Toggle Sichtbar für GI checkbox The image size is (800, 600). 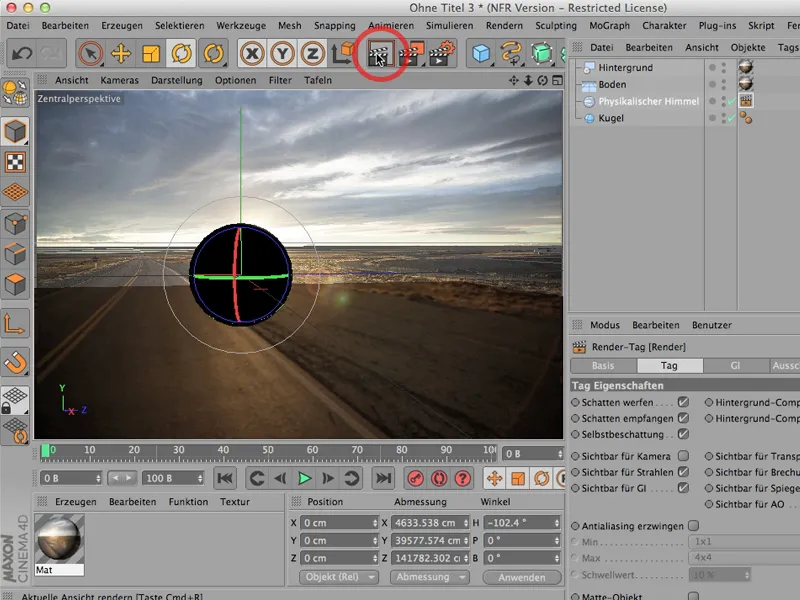pos(683,488)
